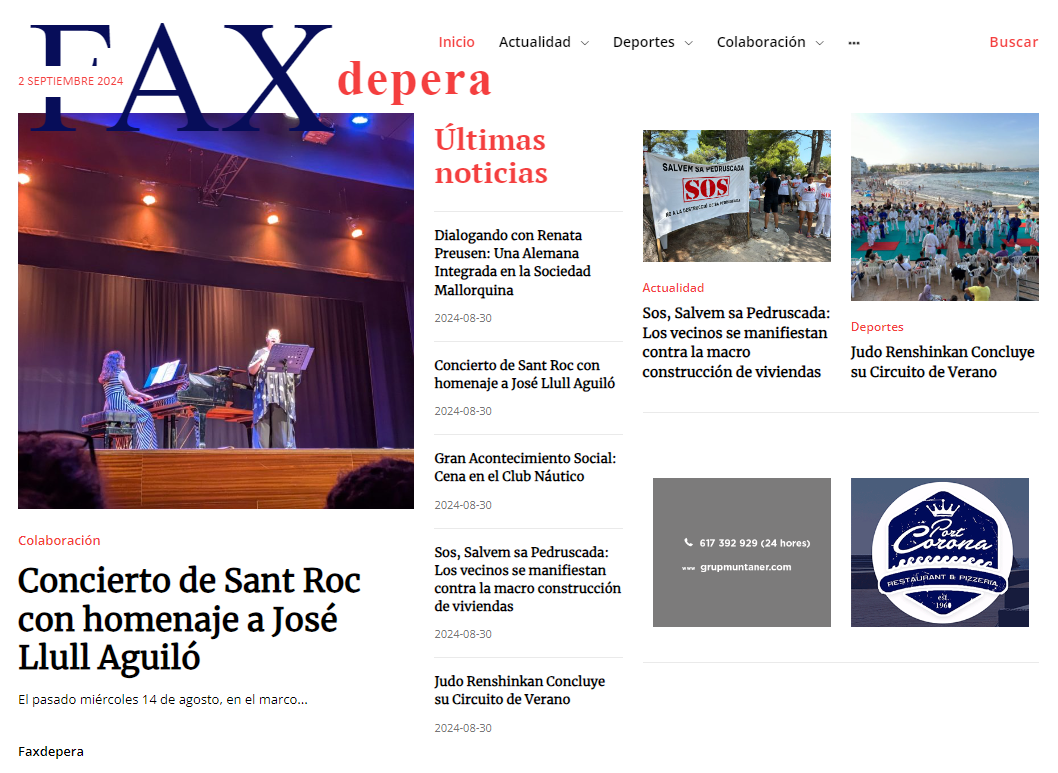Expand the Actualidad dropdown chevron
The image size is (1058, 773).
point(585,43)
